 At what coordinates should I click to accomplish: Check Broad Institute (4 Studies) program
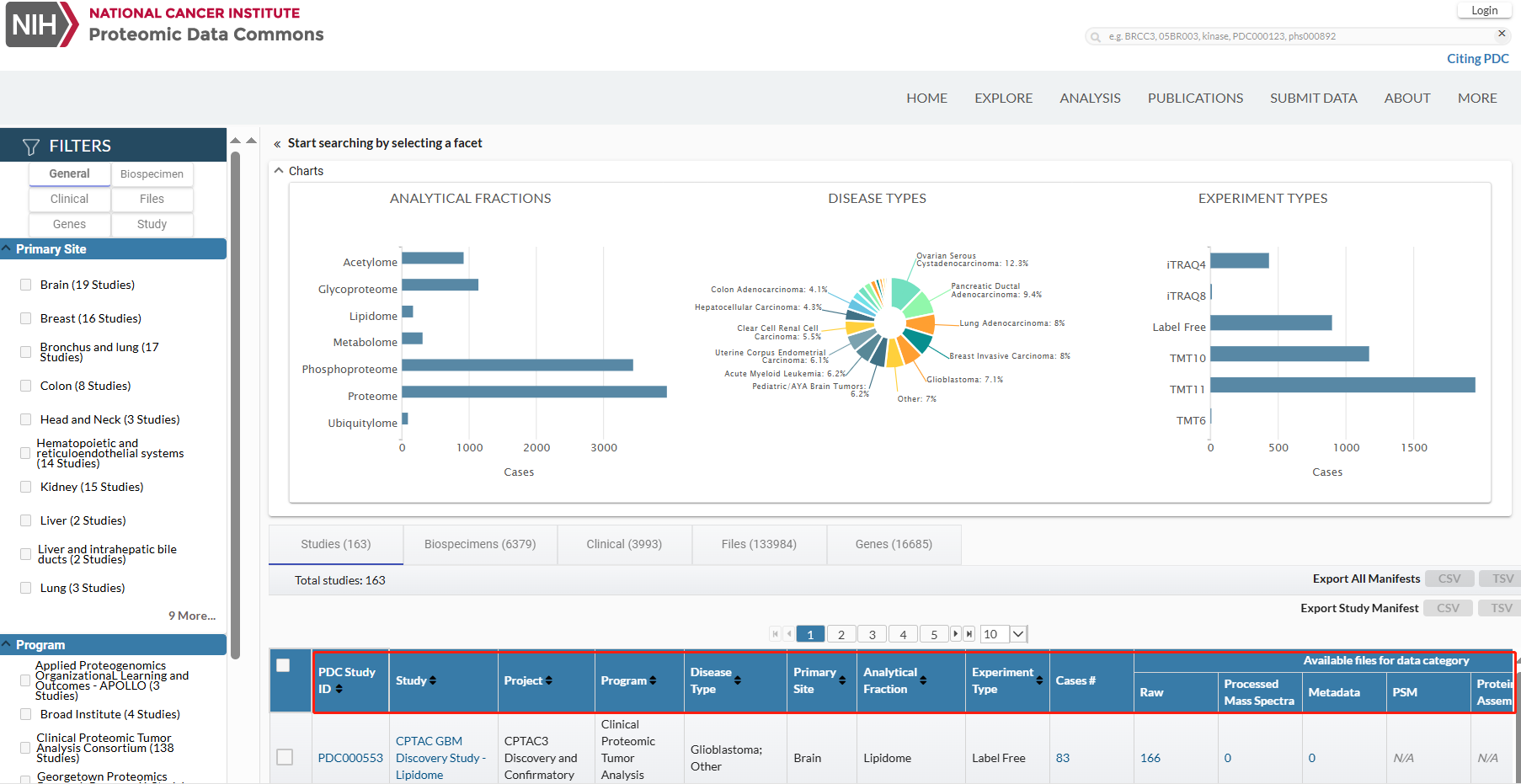tap(25, 714)
